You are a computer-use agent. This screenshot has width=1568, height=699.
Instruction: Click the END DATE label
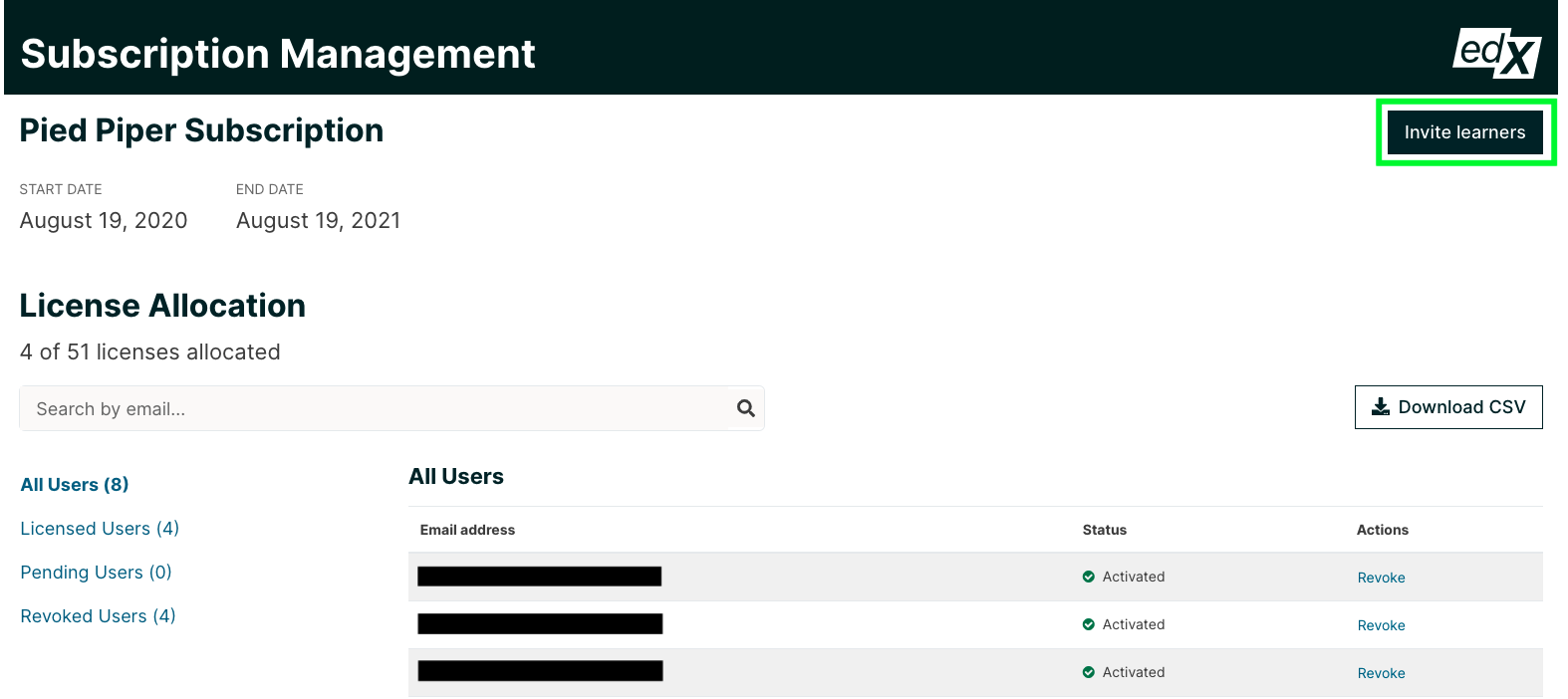[270, 189]
